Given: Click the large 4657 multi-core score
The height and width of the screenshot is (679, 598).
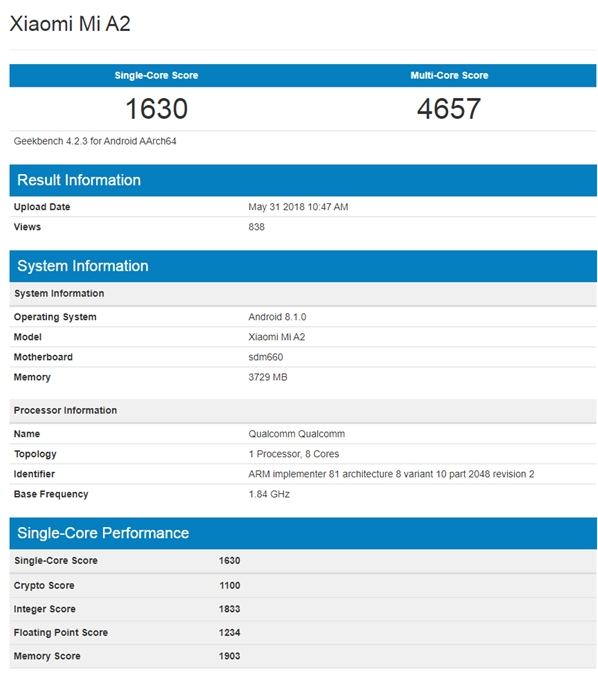Looking at the screenshot, I should coord(449,108).
